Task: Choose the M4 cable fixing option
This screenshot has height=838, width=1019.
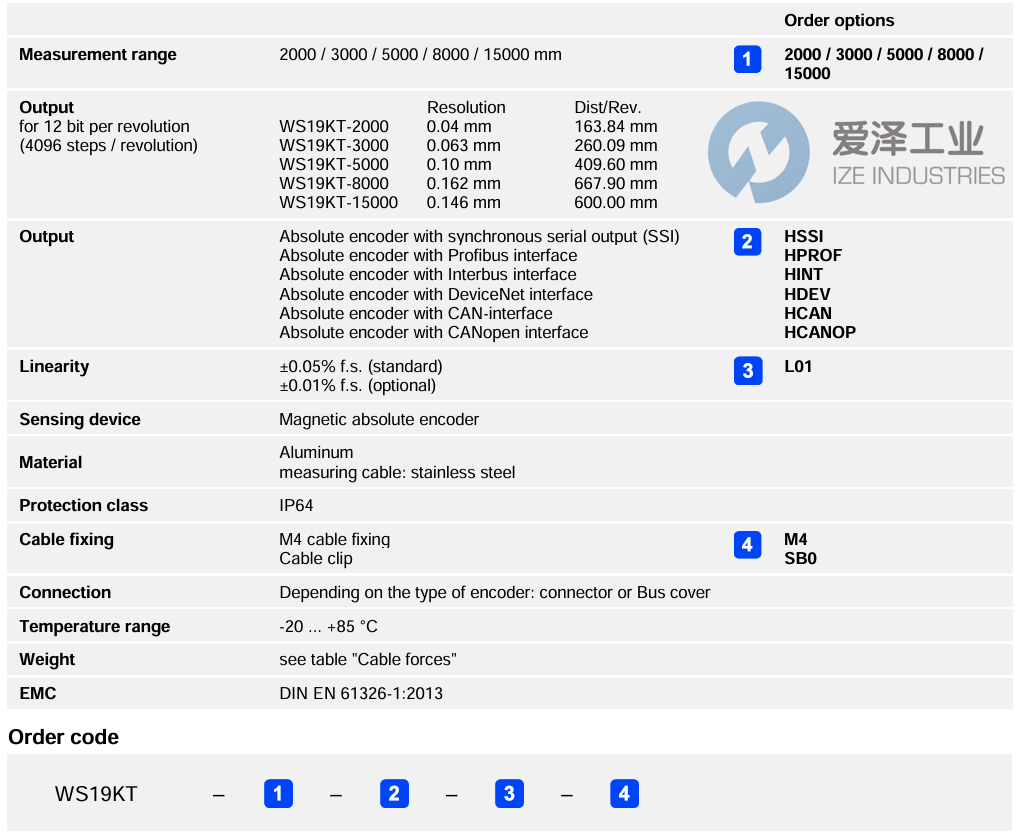Action: tap(795, 539)
